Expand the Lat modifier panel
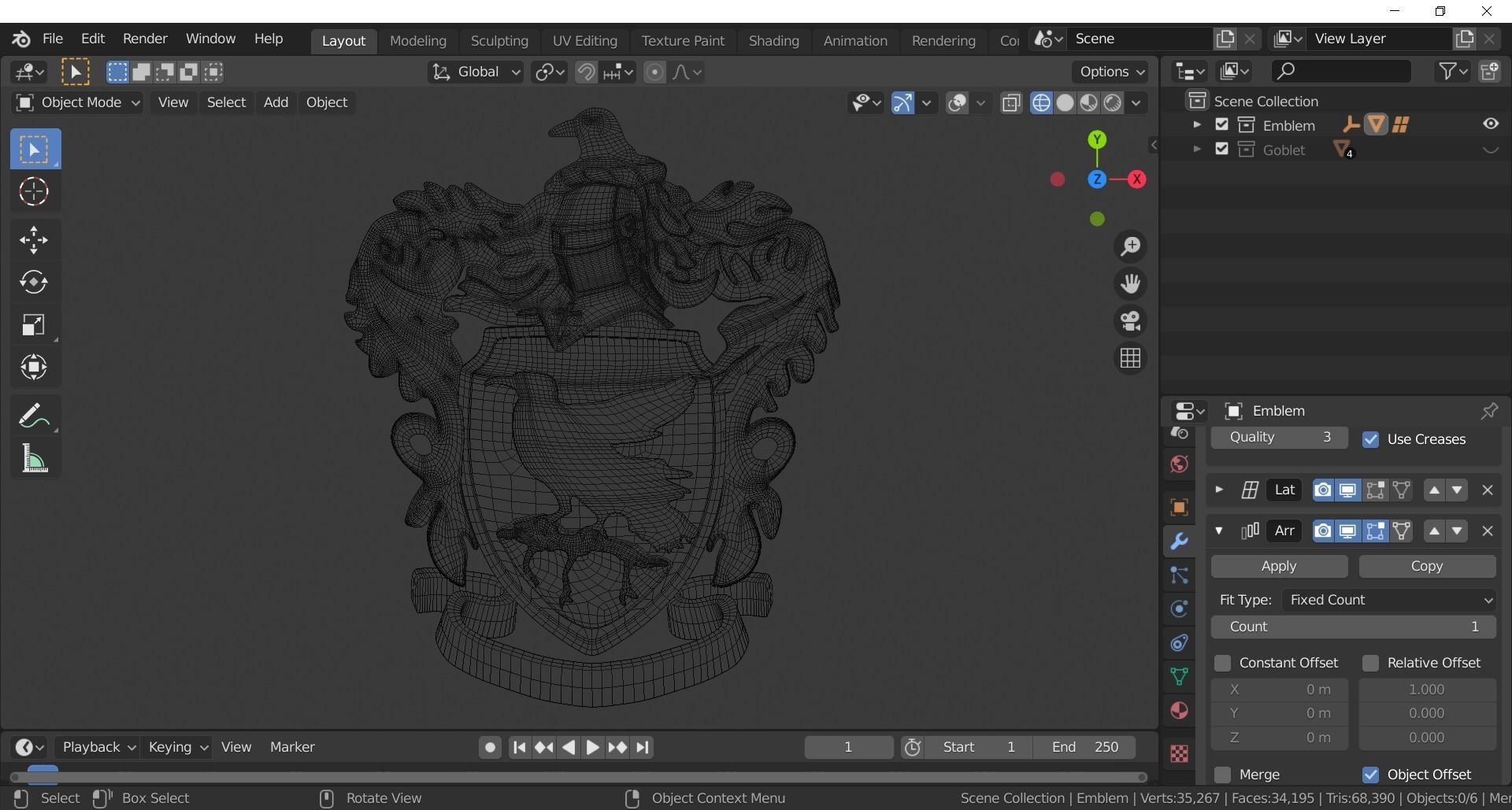 tap(1218, 490)
